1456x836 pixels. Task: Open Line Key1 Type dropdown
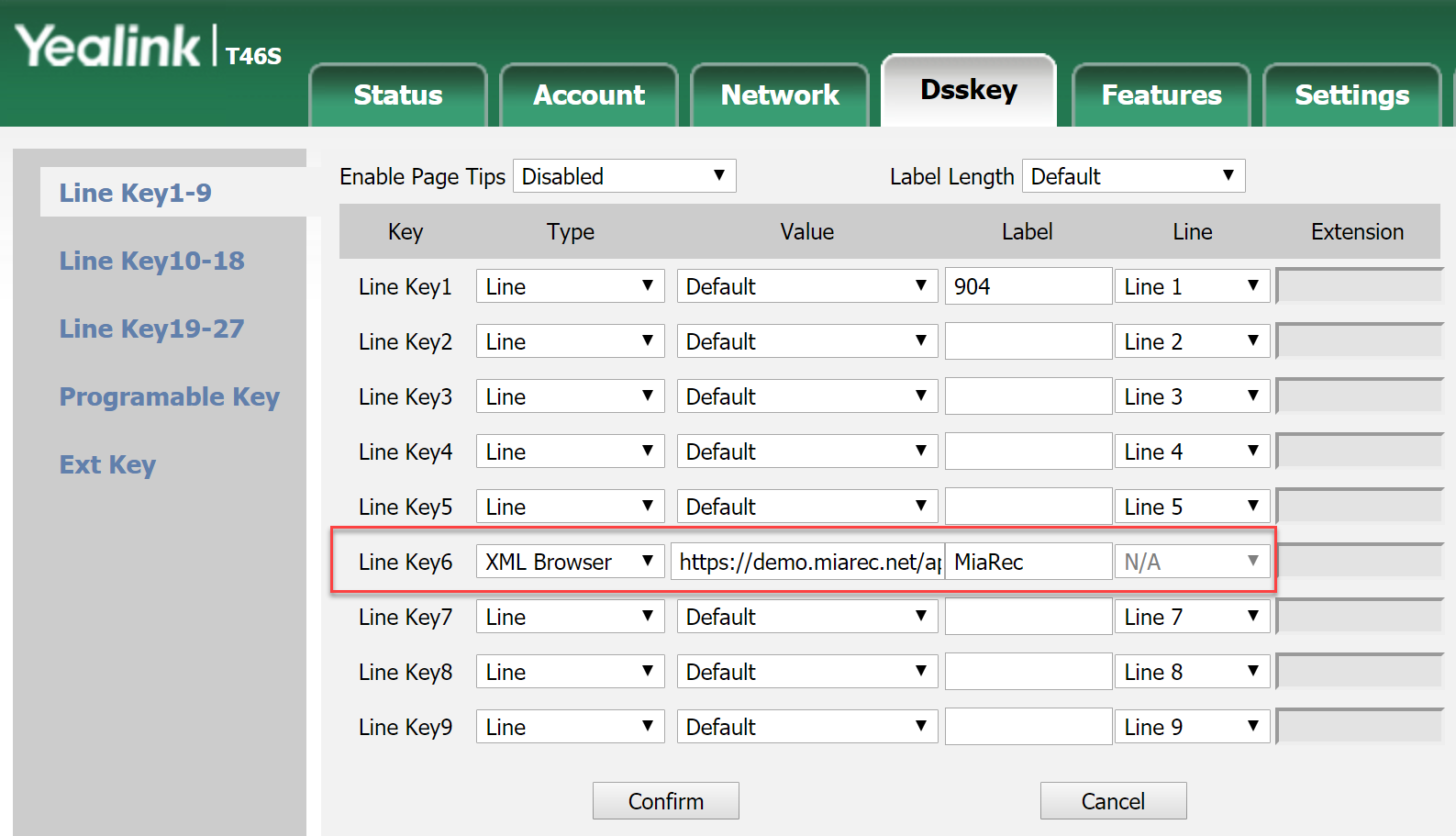point(570,286)
